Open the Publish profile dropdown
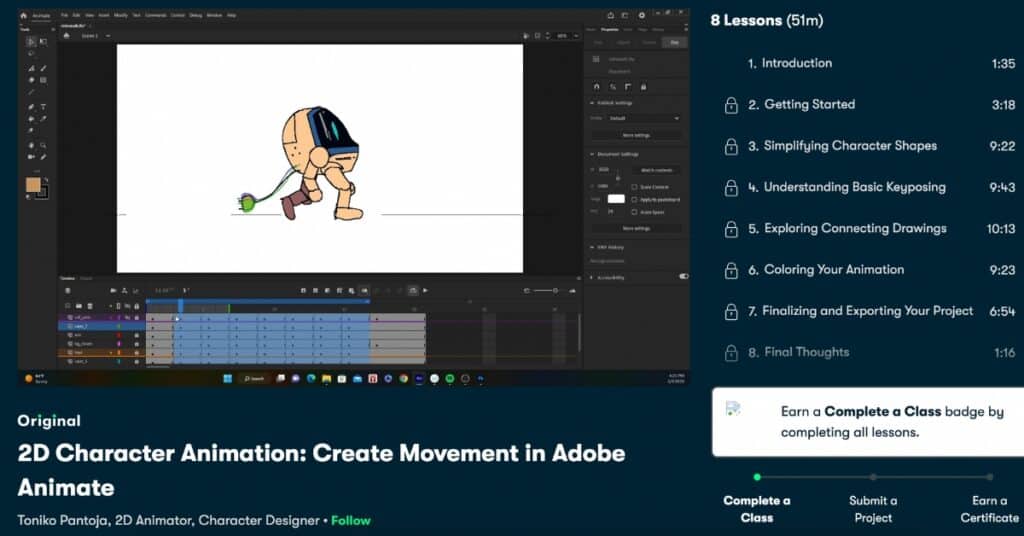This screenshot has height=536, width=1024. (x=643, y=118)
